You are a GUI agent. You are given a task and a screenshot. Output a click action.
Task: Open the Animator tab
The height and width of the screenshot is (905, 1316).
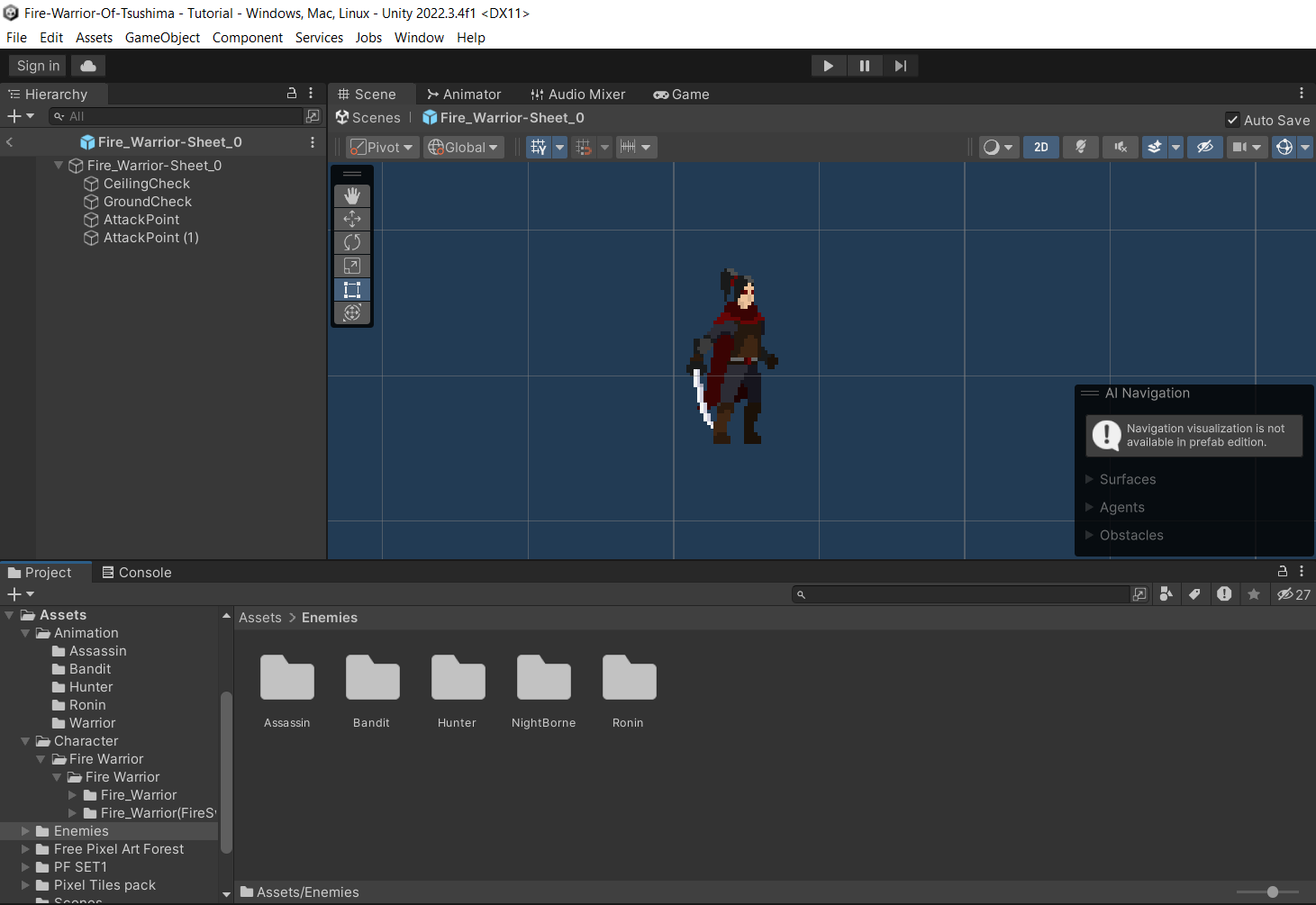(x=464, y=94)
